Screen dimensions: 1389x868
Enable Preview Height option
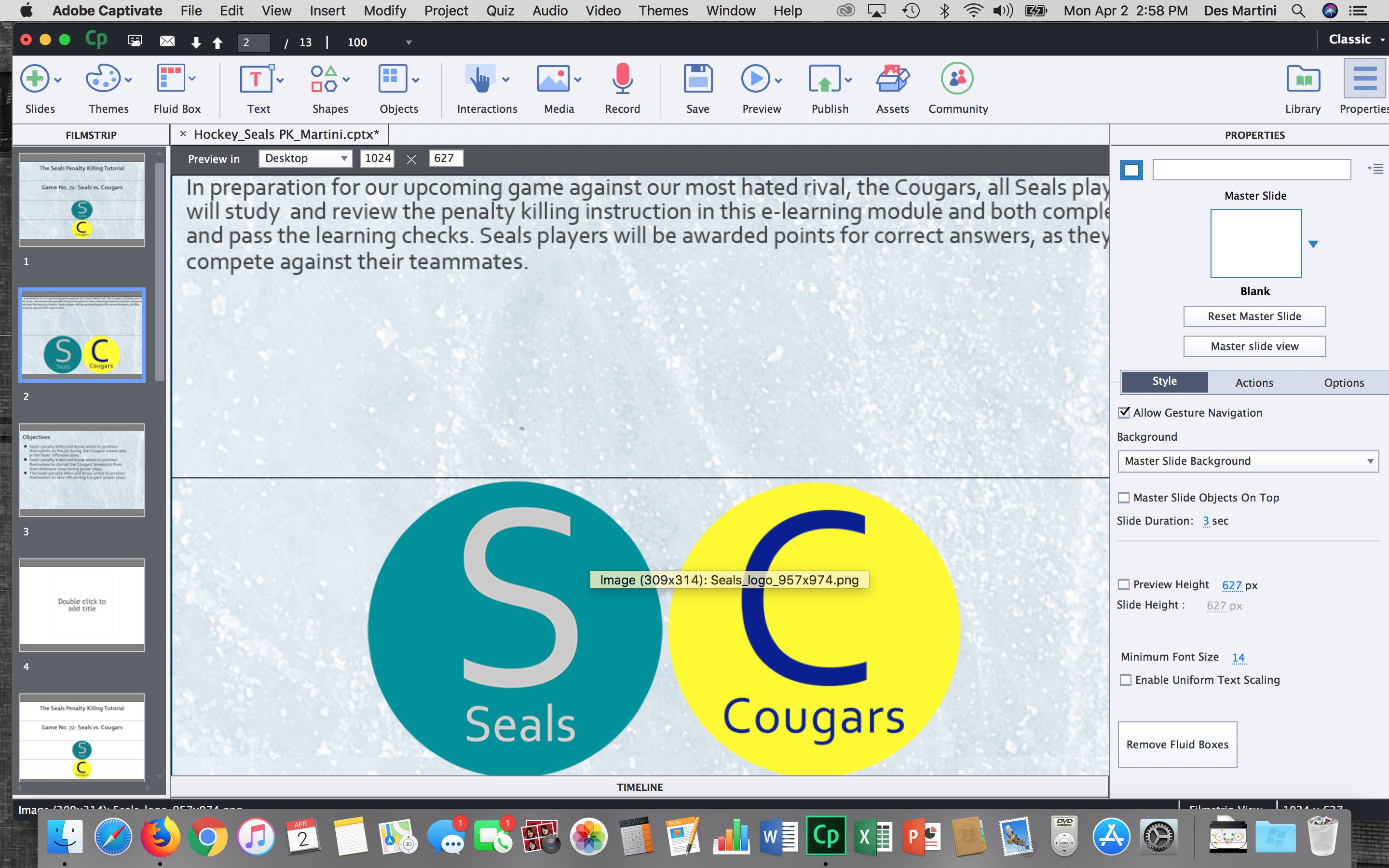click(x=1123, y=584)
